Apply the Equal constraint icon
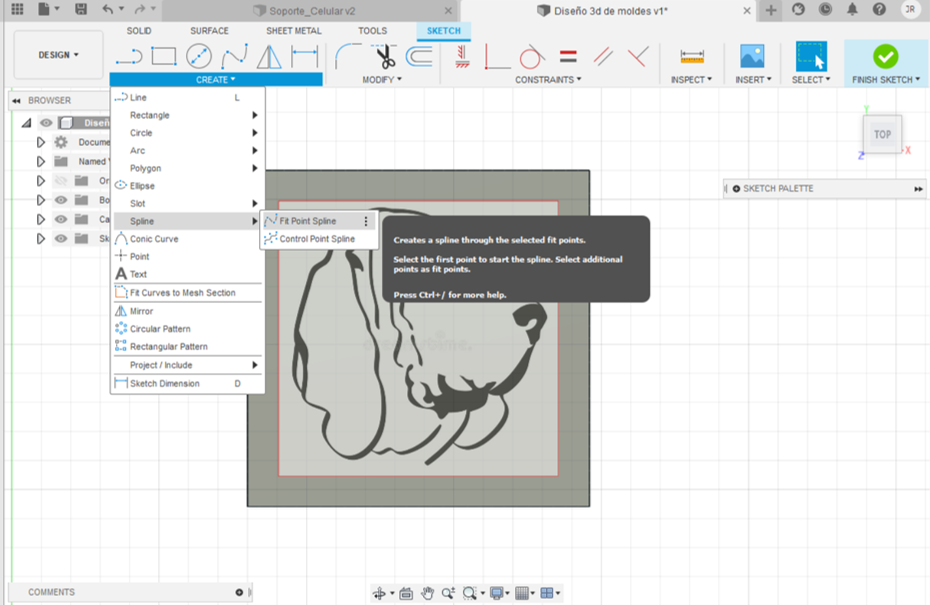 click(568, 56)
